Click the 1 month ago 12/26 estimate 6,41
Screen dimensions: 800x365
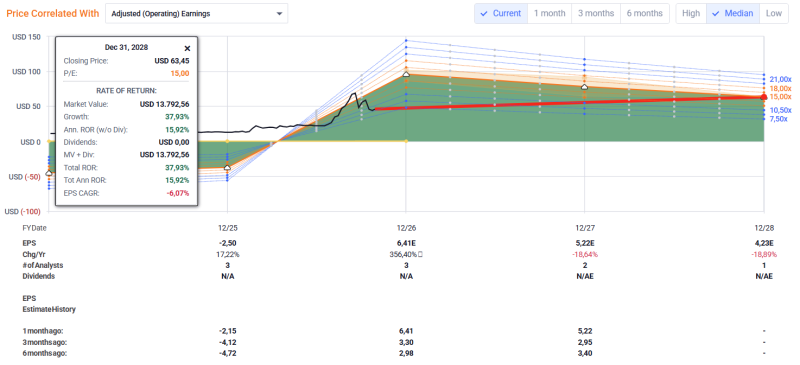[x=406, y=331]
